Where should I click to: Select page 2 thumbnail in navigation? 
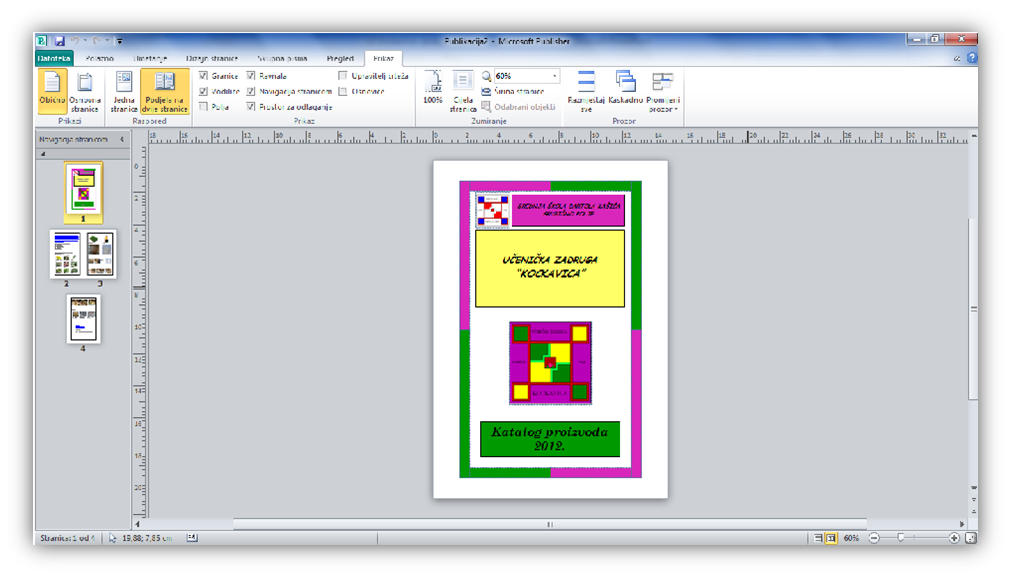[x=67, y=255]
